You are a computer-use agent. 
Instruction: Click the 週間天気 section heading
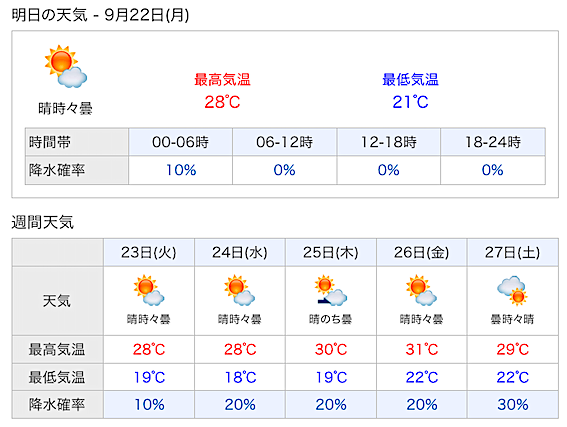pyautogui.click(x=43, y=222)
